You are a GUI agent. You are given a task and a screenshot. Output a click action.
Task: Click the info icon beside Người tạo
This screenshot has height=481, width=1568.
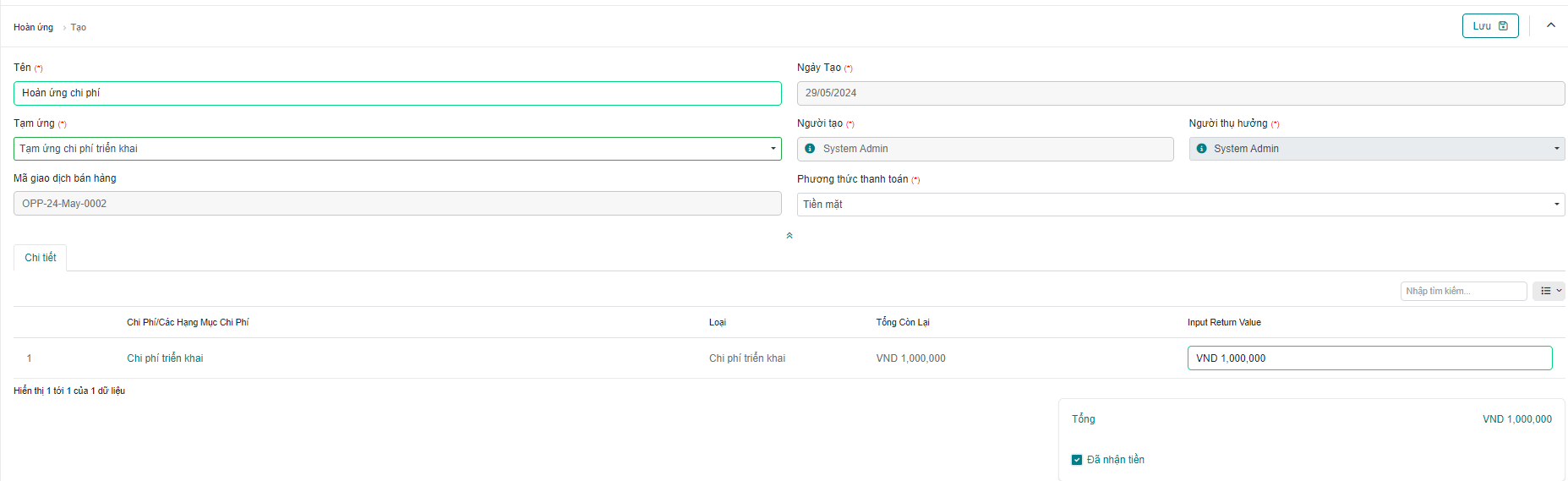810,149
